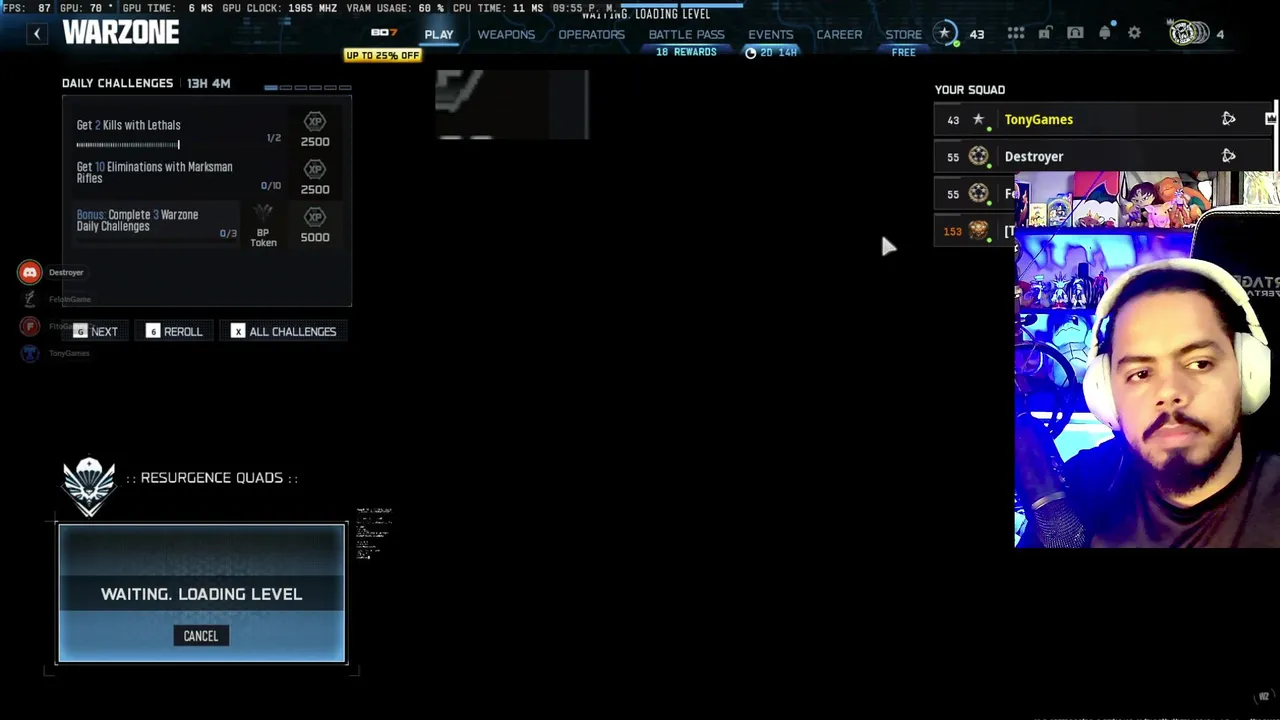This screenshot has width=1280, height=720.
Task: Click the DAILY CHALLENGES heading
Action: click(x=117, y=83)
